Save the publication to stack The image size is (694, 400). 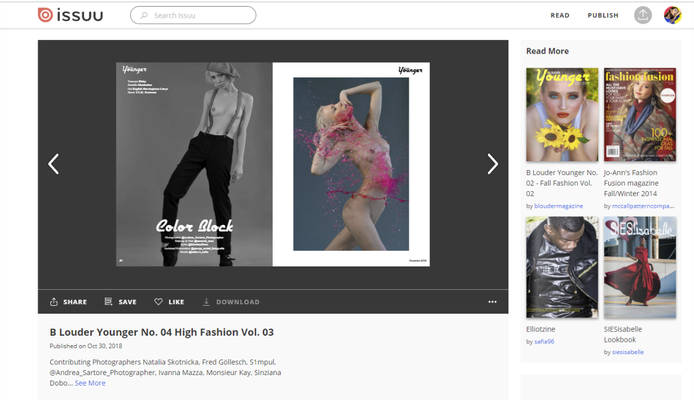(x=120, y=301)
